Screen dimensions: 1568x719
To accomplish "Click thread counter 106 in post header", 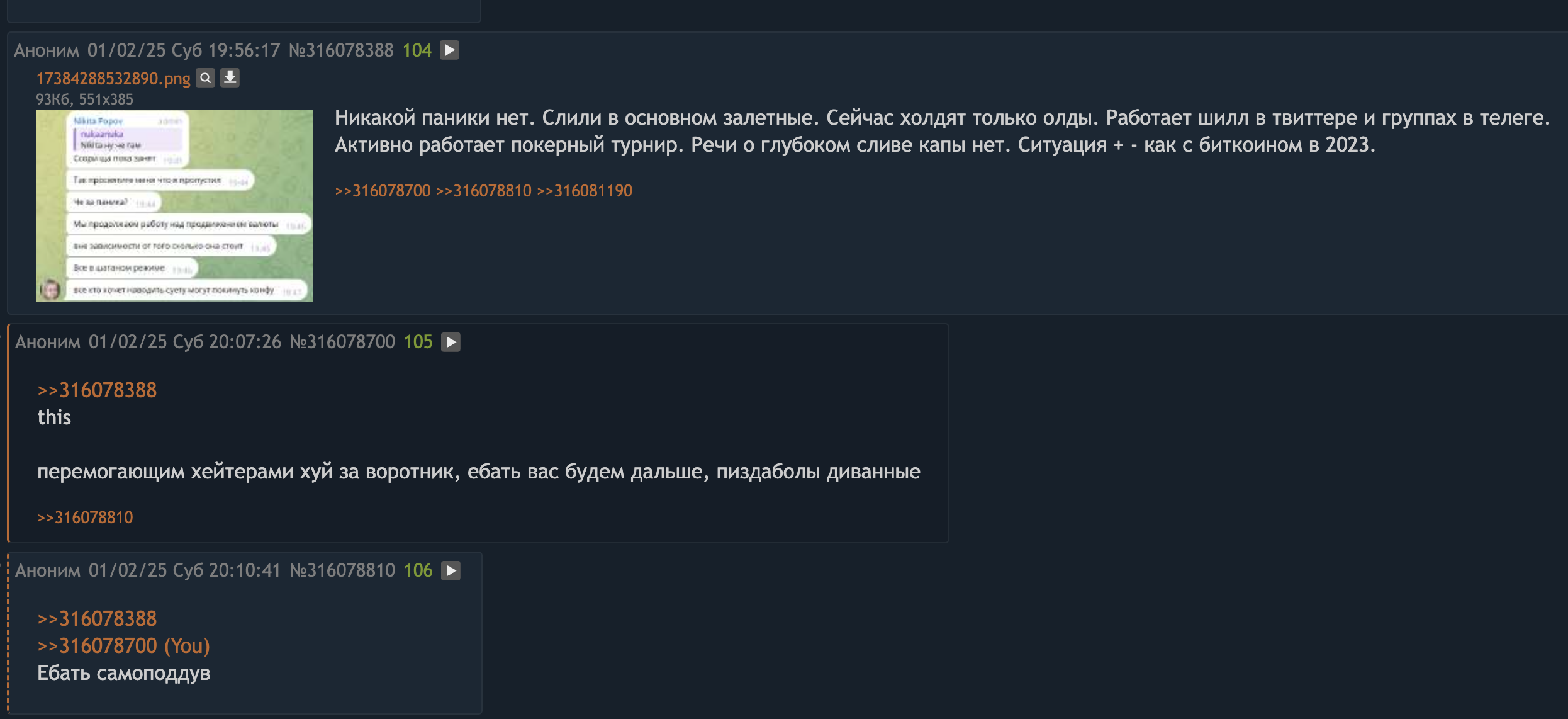I will point(418,570).
